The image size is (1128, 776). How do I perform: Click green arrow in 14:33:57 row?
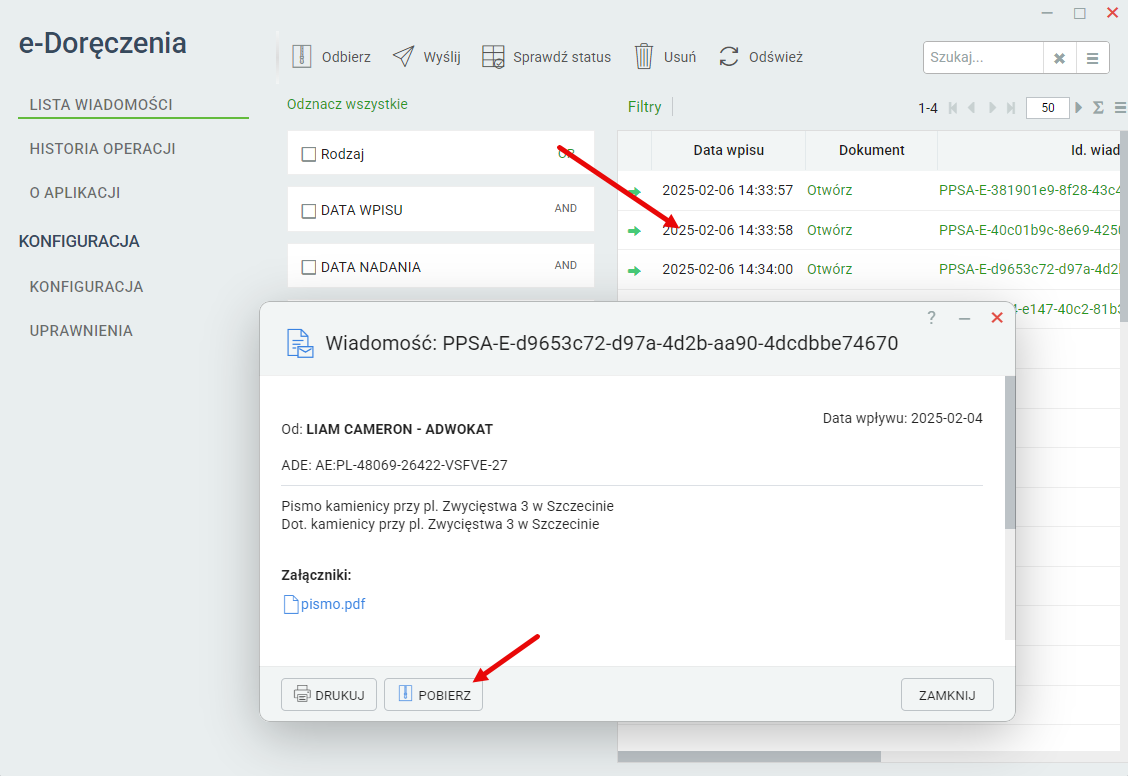(634, 191)
